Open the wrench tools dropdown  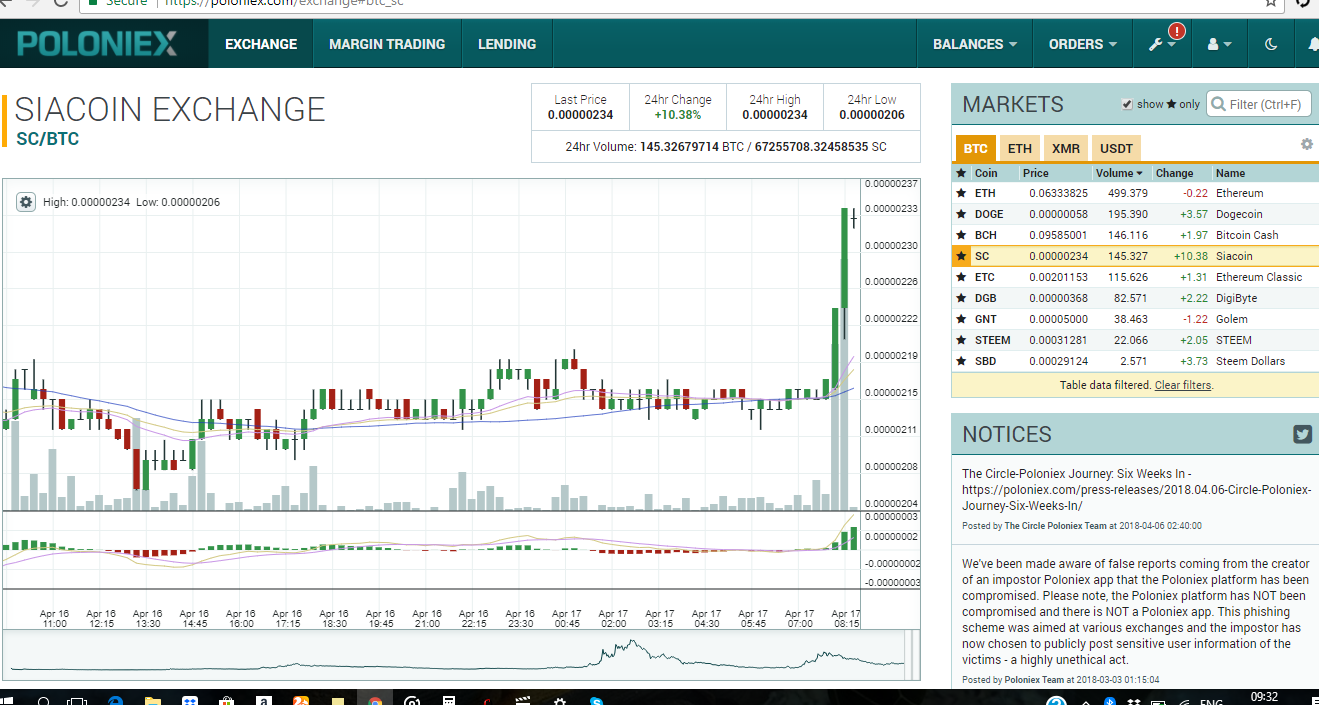pos(1162,44)
